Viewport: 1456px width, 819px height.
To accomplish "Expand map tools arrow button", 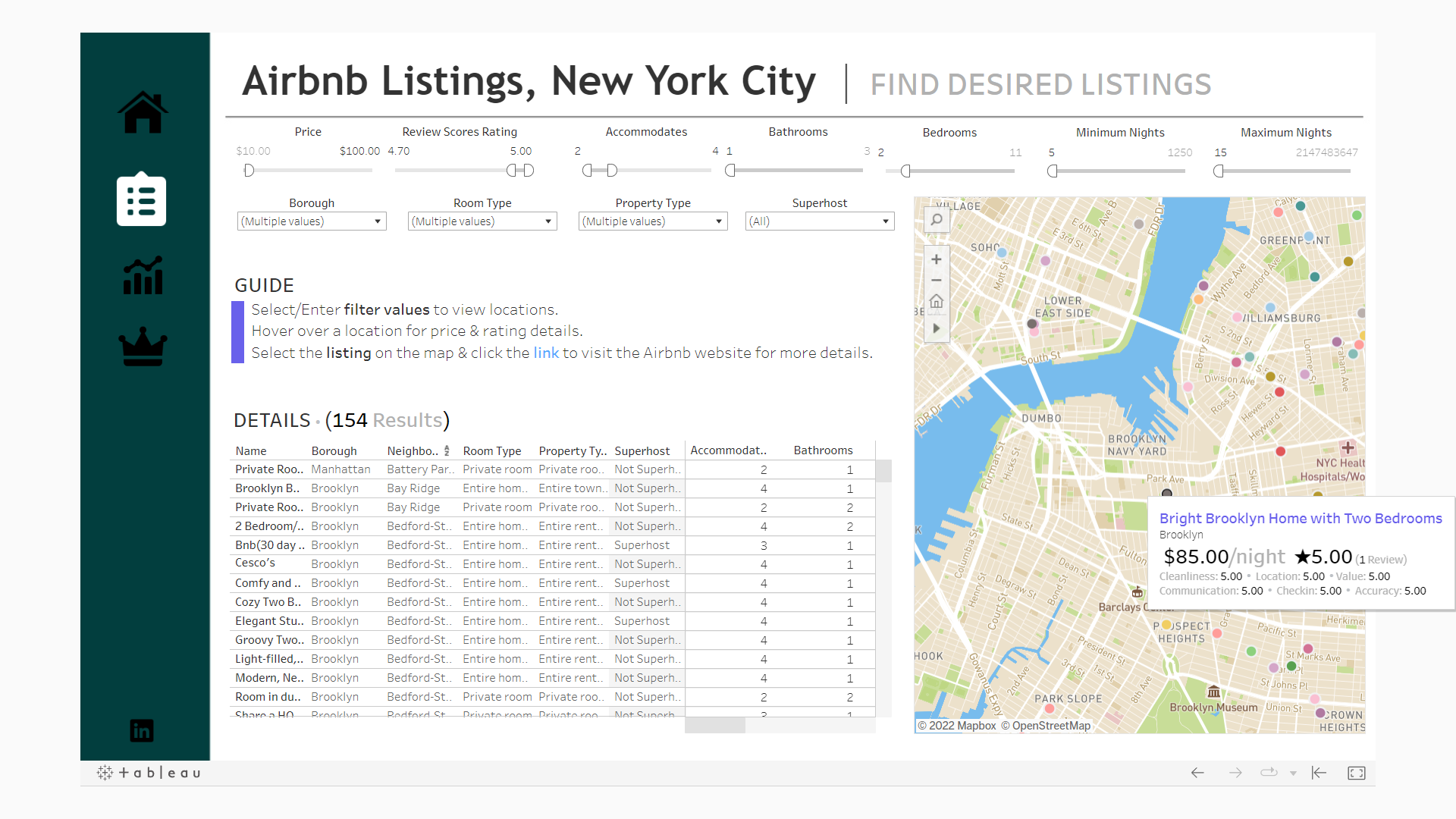I will click(x=937, y=328).
